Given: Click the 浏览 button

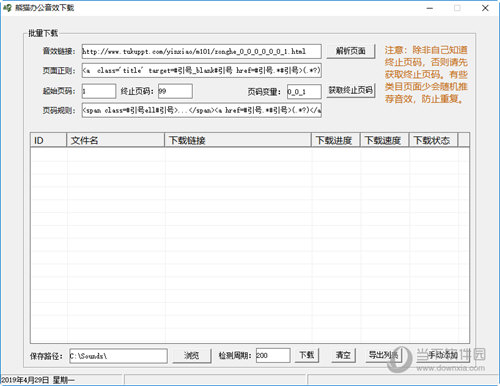Looking at the screenshot, I should pos(192,355).
